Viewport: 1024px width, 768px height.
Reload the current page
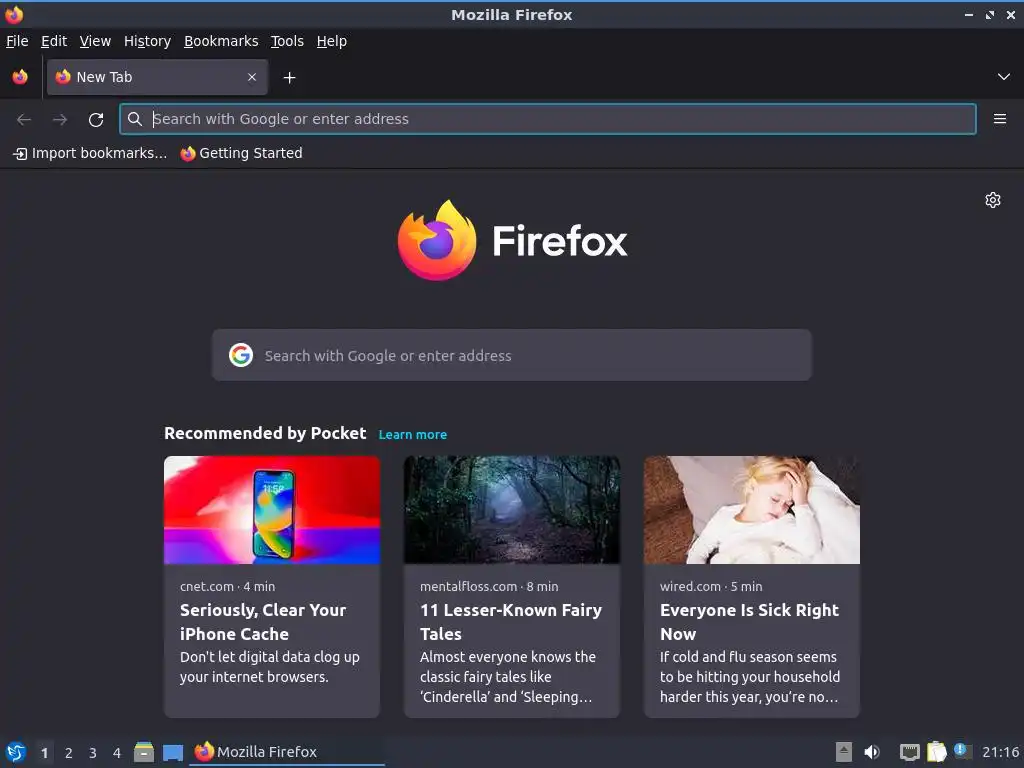tap(96, 119)
